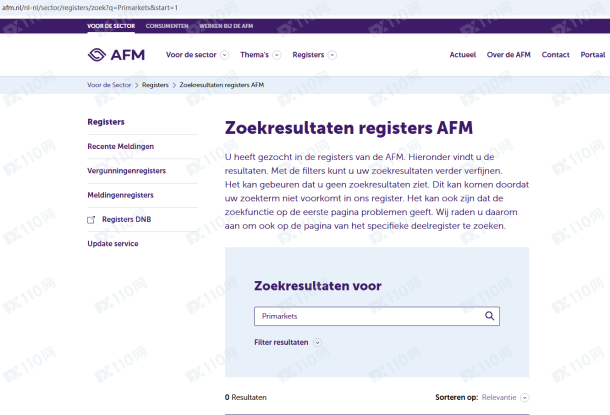
Task: Click the AFM logo
Action: coord(116,55)
